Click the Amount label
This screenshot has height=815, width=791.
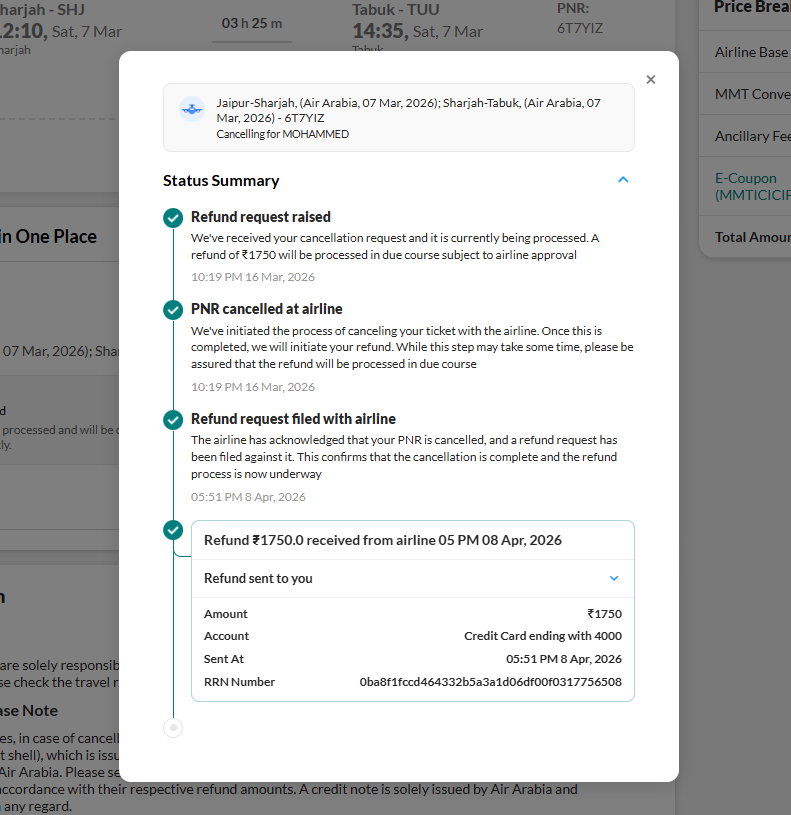[x=226, y=614]
